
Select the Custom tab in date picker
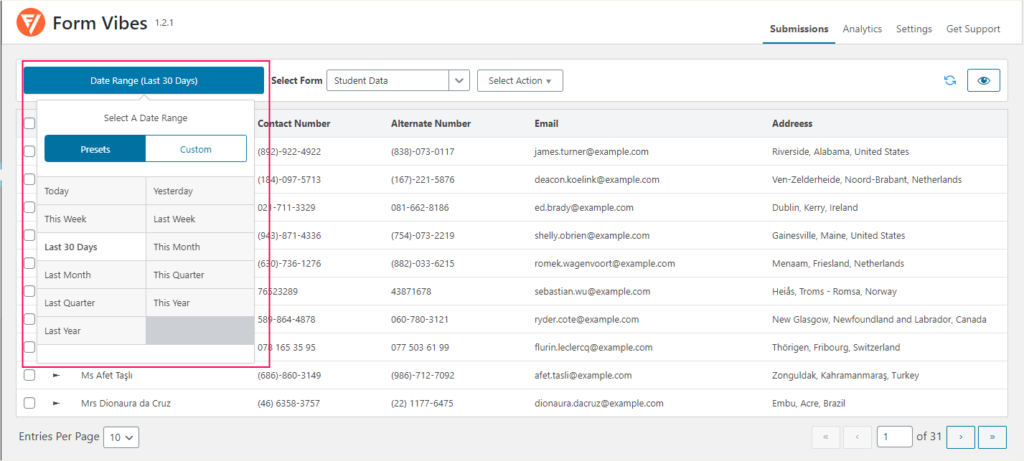(196, 149)
